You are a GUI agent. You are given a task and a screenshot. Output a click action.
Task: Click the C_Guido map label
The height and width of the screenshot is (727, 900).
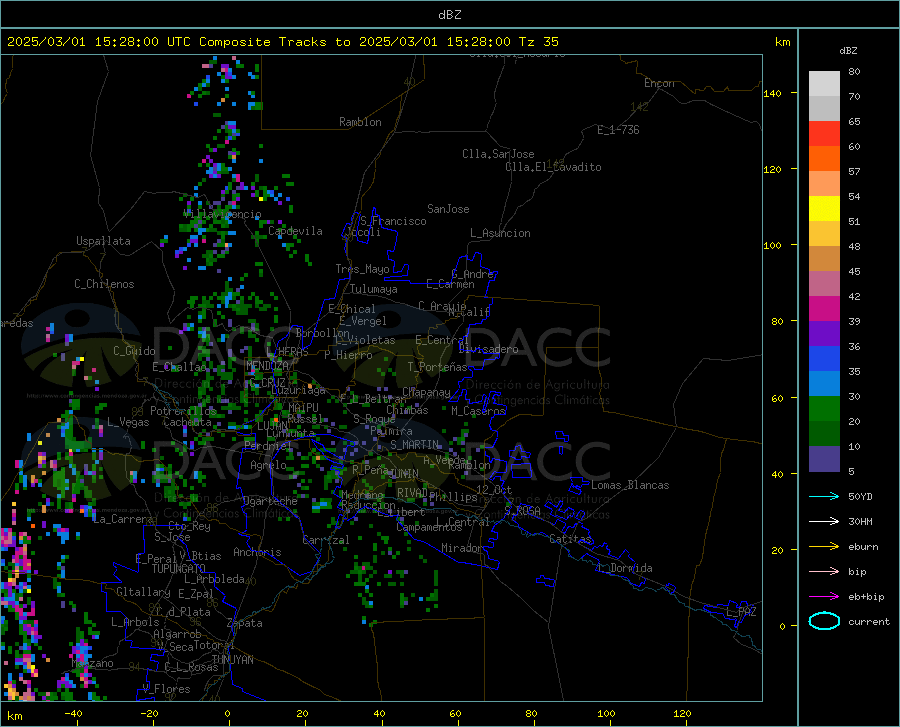tap(134, 351)
